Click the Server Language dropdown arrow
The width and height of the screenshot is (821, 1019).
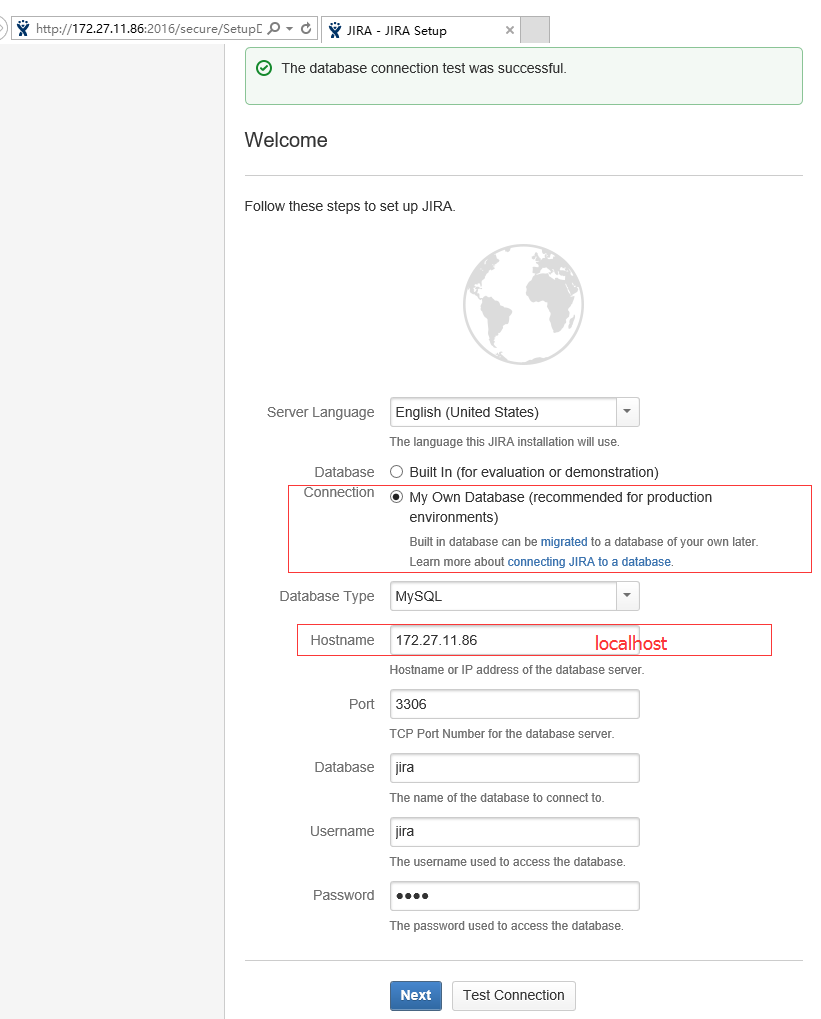click(x=627, y=412)
